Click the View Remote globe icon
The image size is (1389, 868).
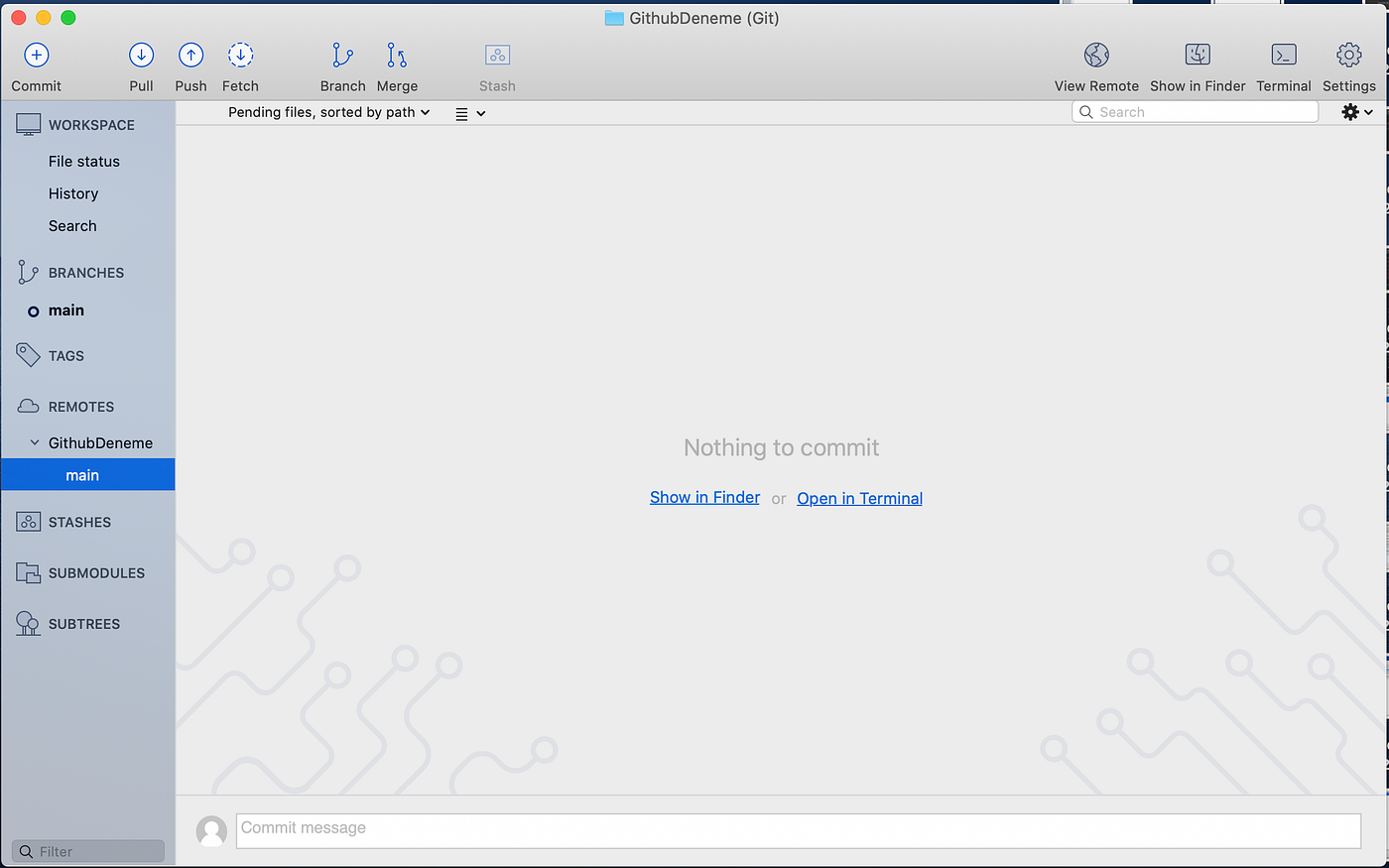(1096, 56)
